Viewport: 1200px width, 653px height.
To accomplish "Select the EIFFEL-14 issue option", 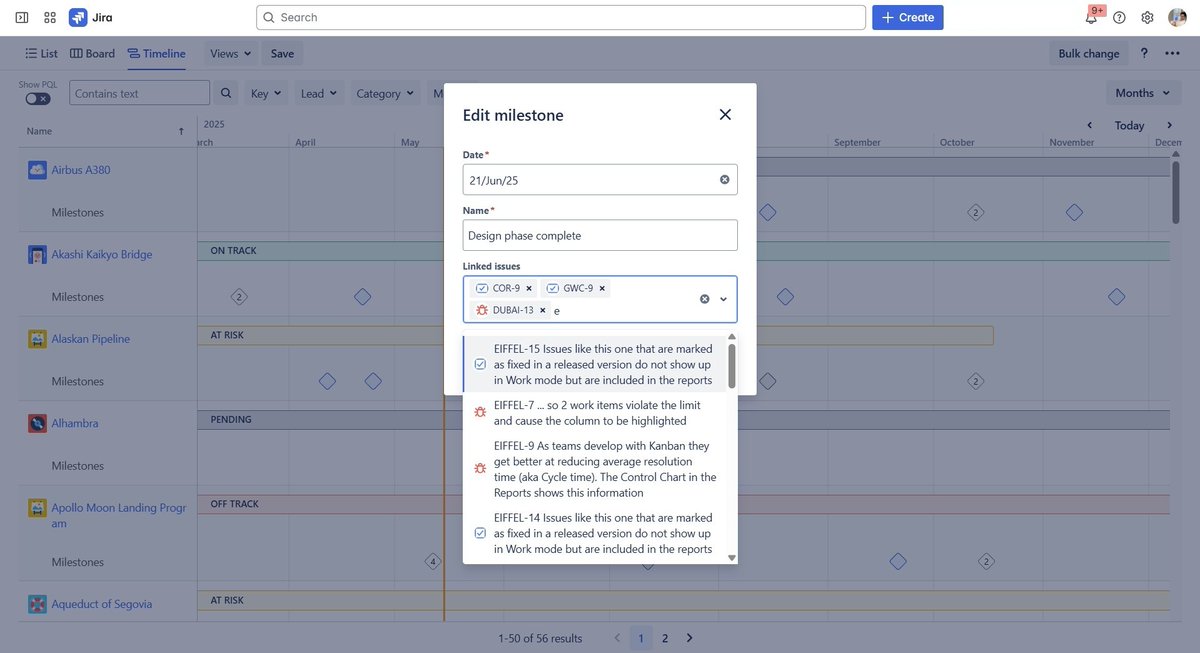I will (x=595, y=533).
